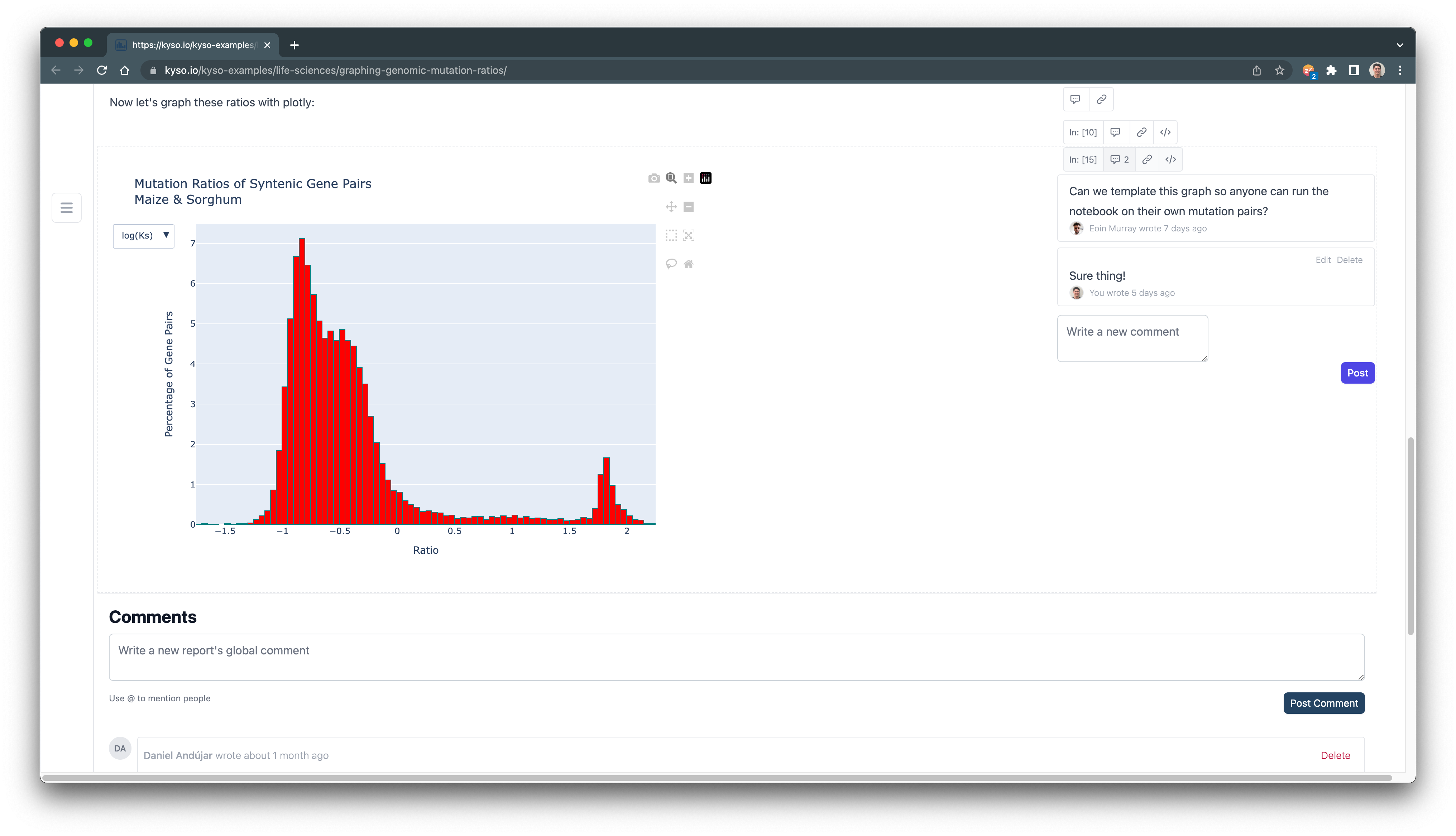The image size is (1456, 836).
Task: Share this page with the share icon
Action: (x=1257, y=70)
